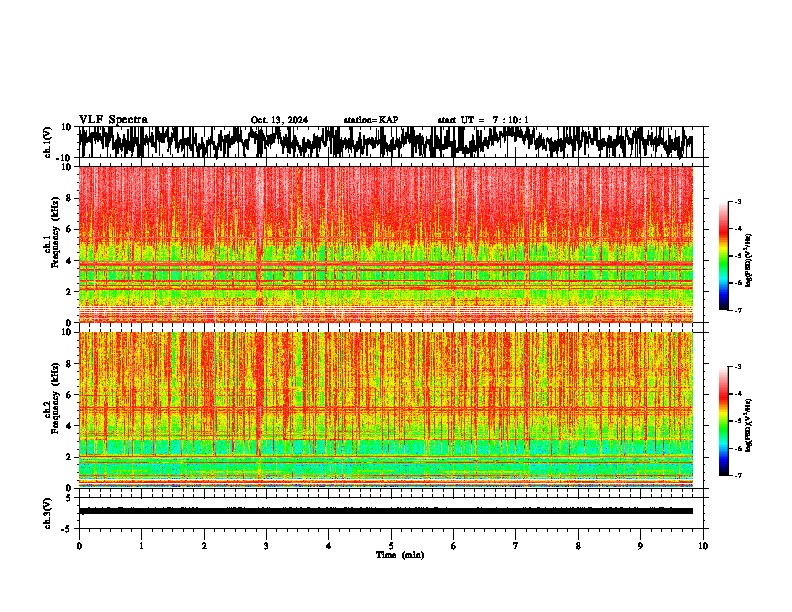Screen dimensions: 792x612
Task: Select the ch.2 spectrogram color bar
Action: (x=723, y=421)
